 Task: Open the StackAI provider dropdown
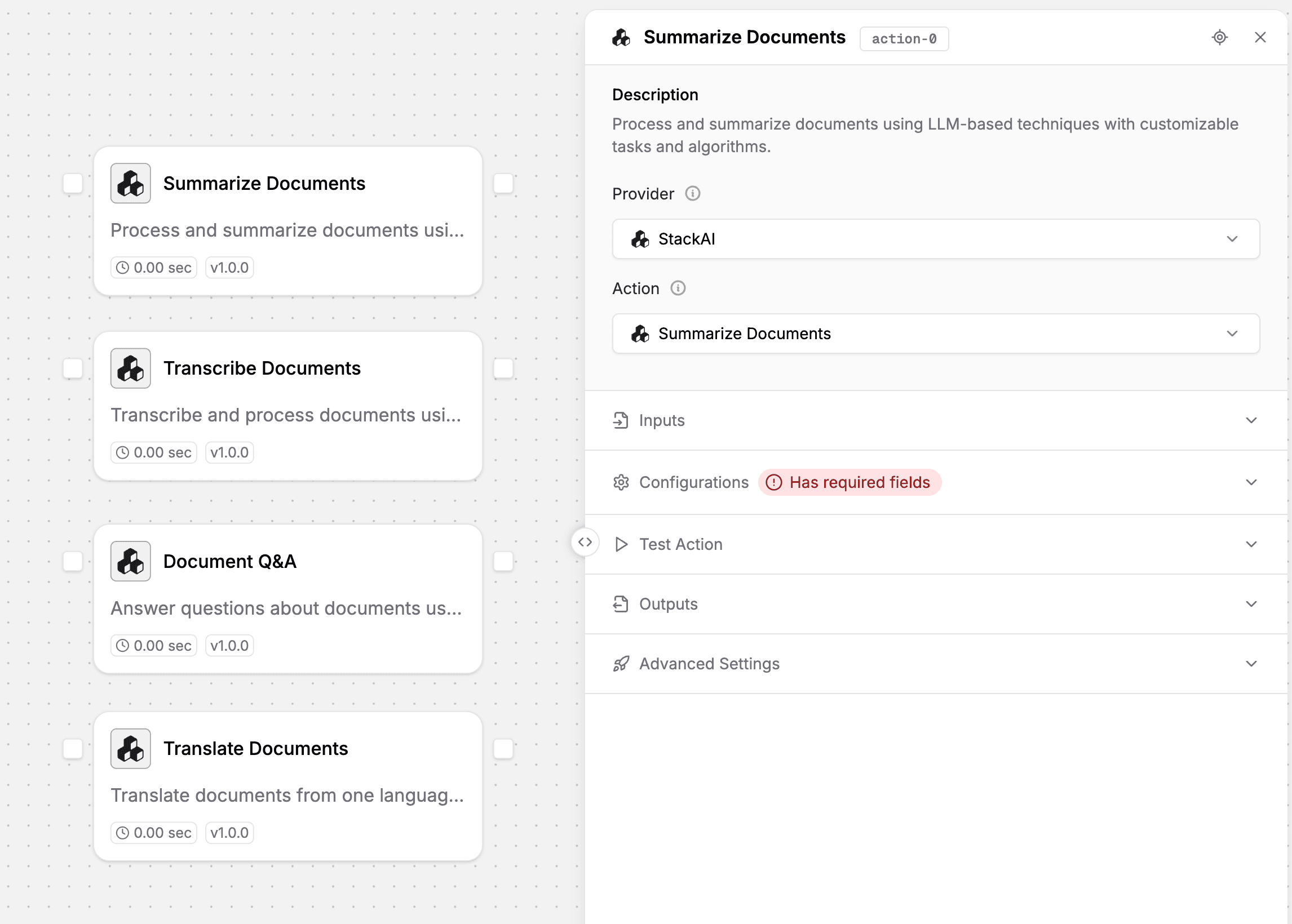point(935,239)
